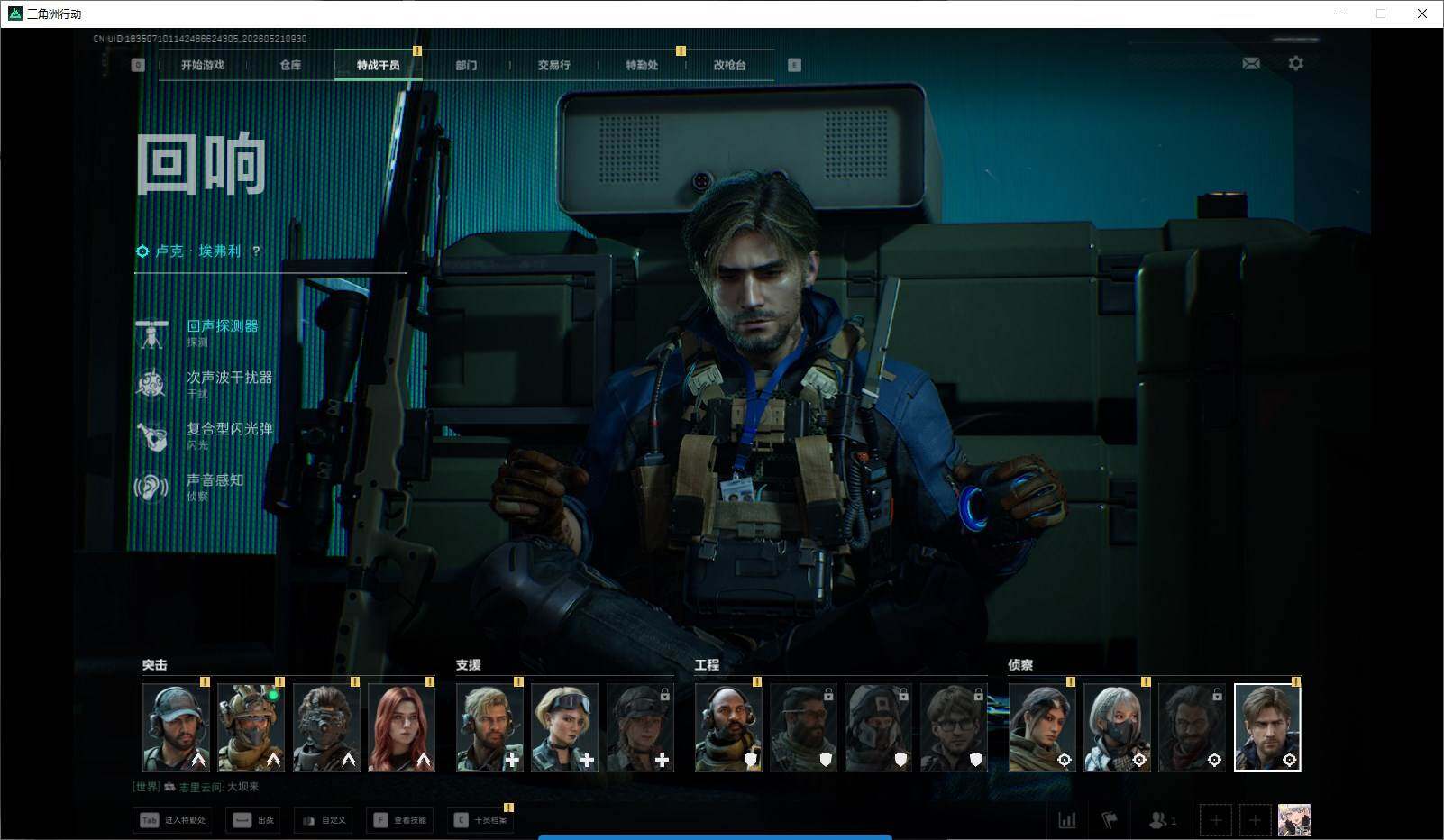Select the helmeted 突击 operator with green dot
Screen dimensions: 1444x840
coord(251,726)
